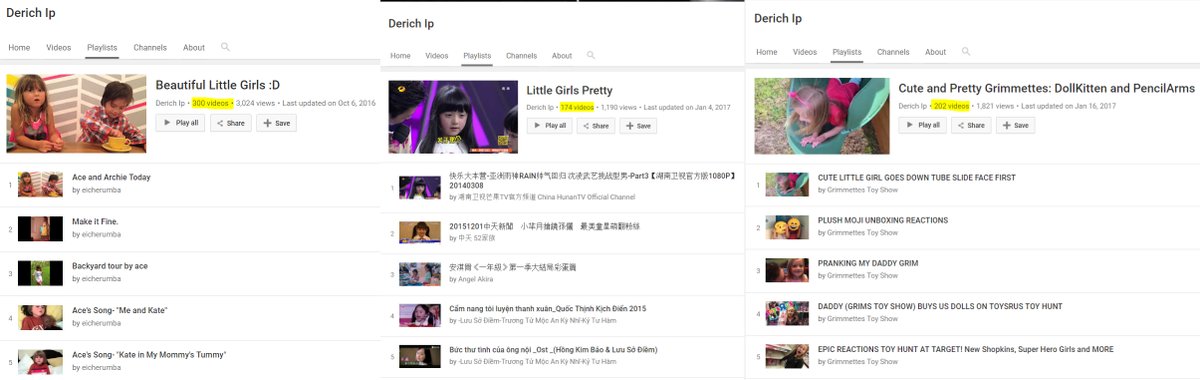
Task: Click thumbnail of PLUSH MOJI UNBOXING REACTIONS
Action: click(x=787, y=227)
